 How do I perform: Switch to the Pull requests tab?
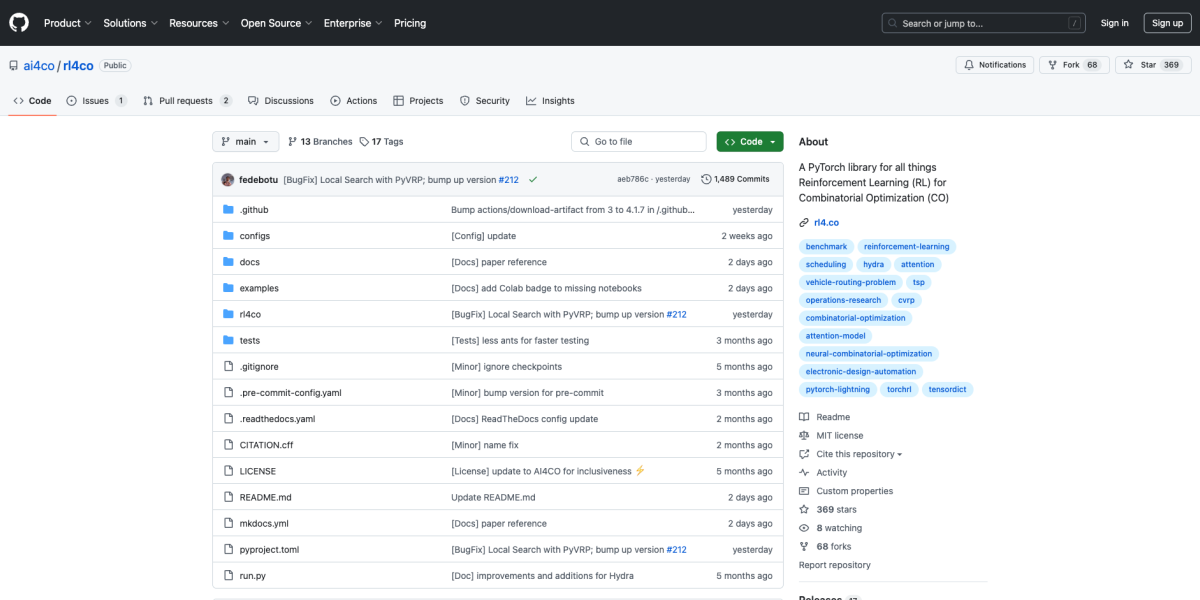(187, 101)
